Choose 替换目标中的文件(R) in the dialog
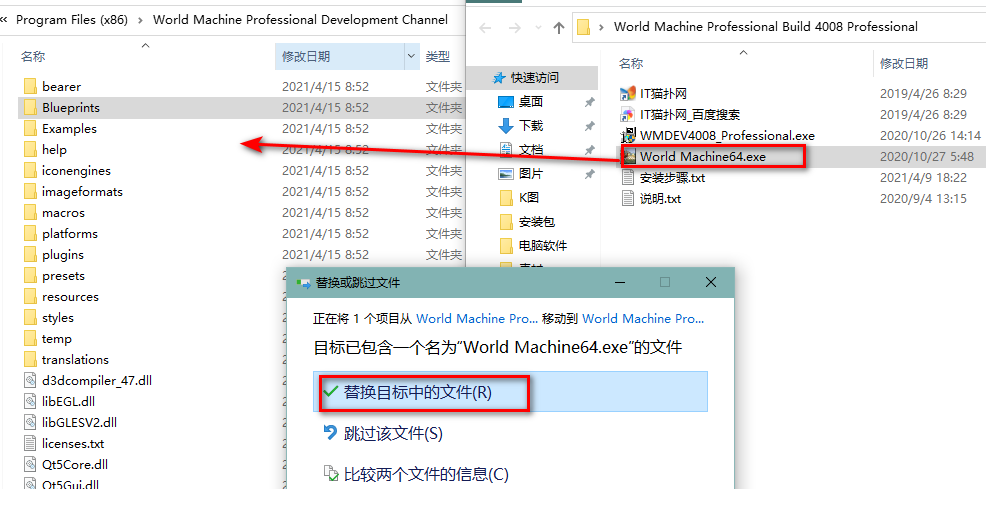 point(511,392)
